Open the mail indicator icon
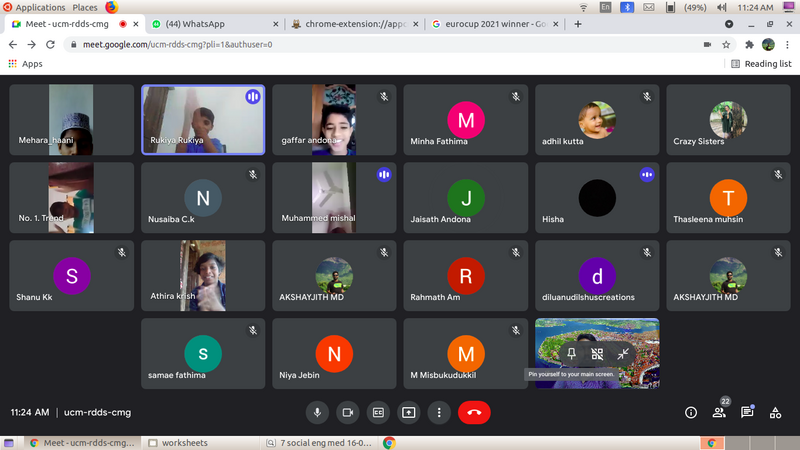800x450 pixels. [648, 7]
